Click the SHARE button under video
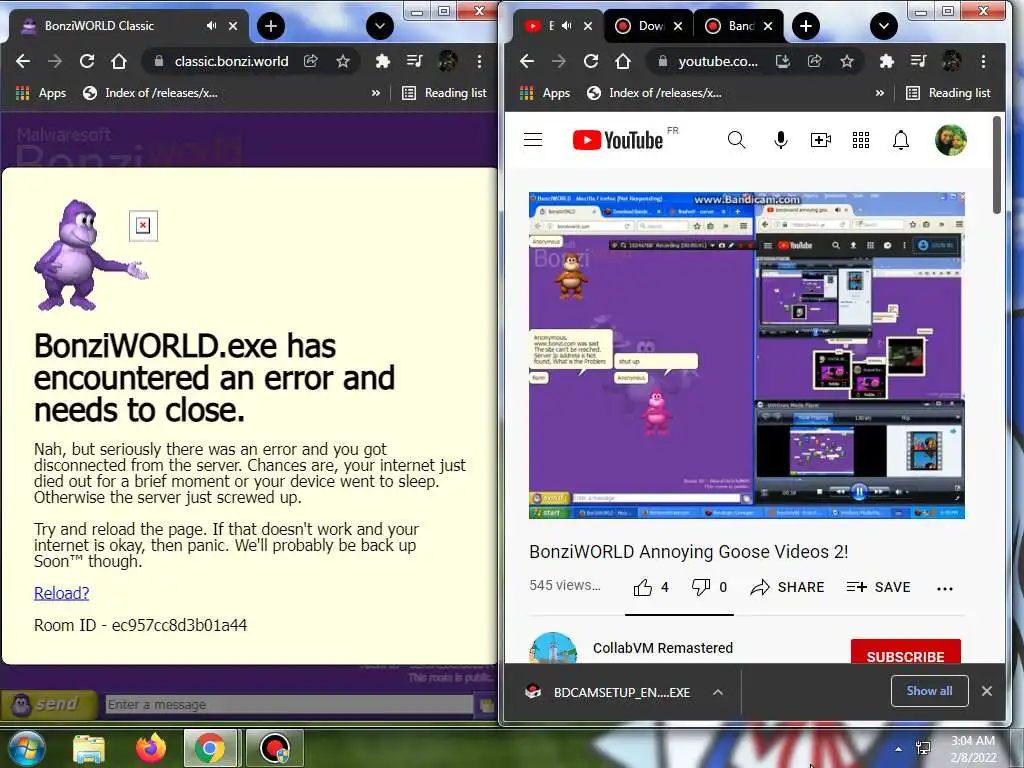Image resolution: width=1024 pixels, height=768 pixels. pyautogui.click(x=787, y=587)
